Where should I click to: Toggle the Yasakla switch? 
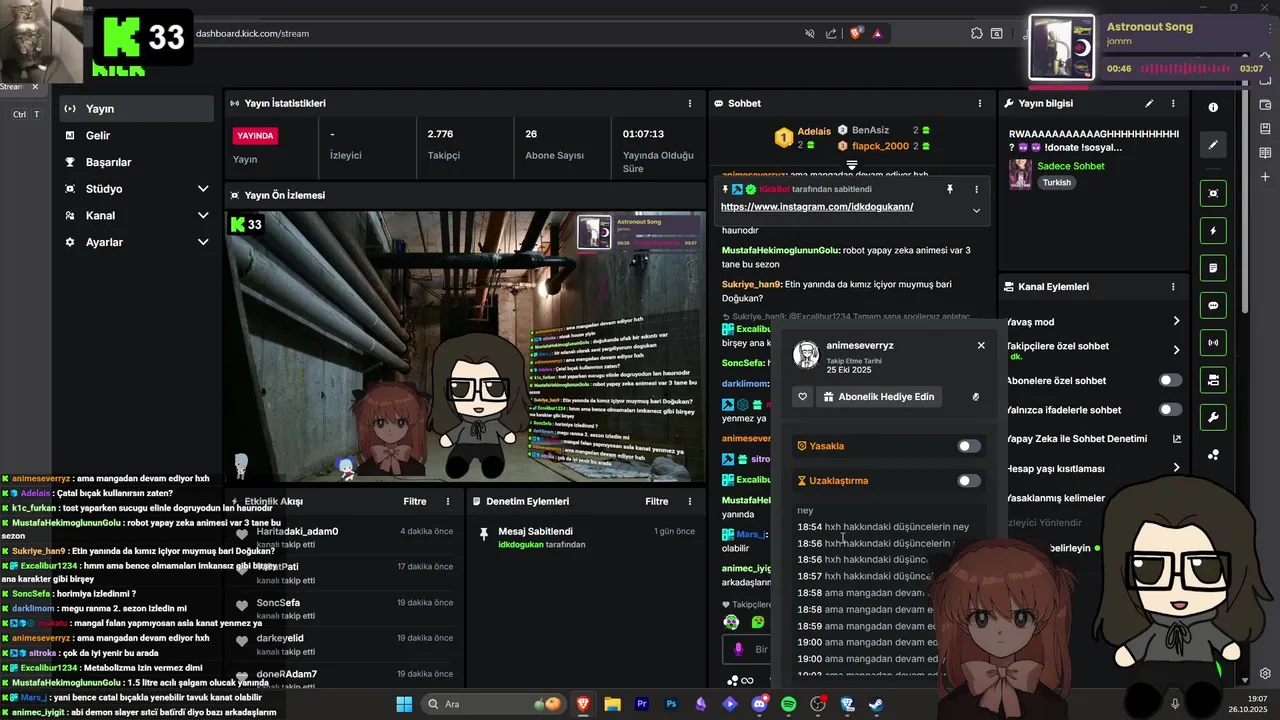tap(969, 446)
